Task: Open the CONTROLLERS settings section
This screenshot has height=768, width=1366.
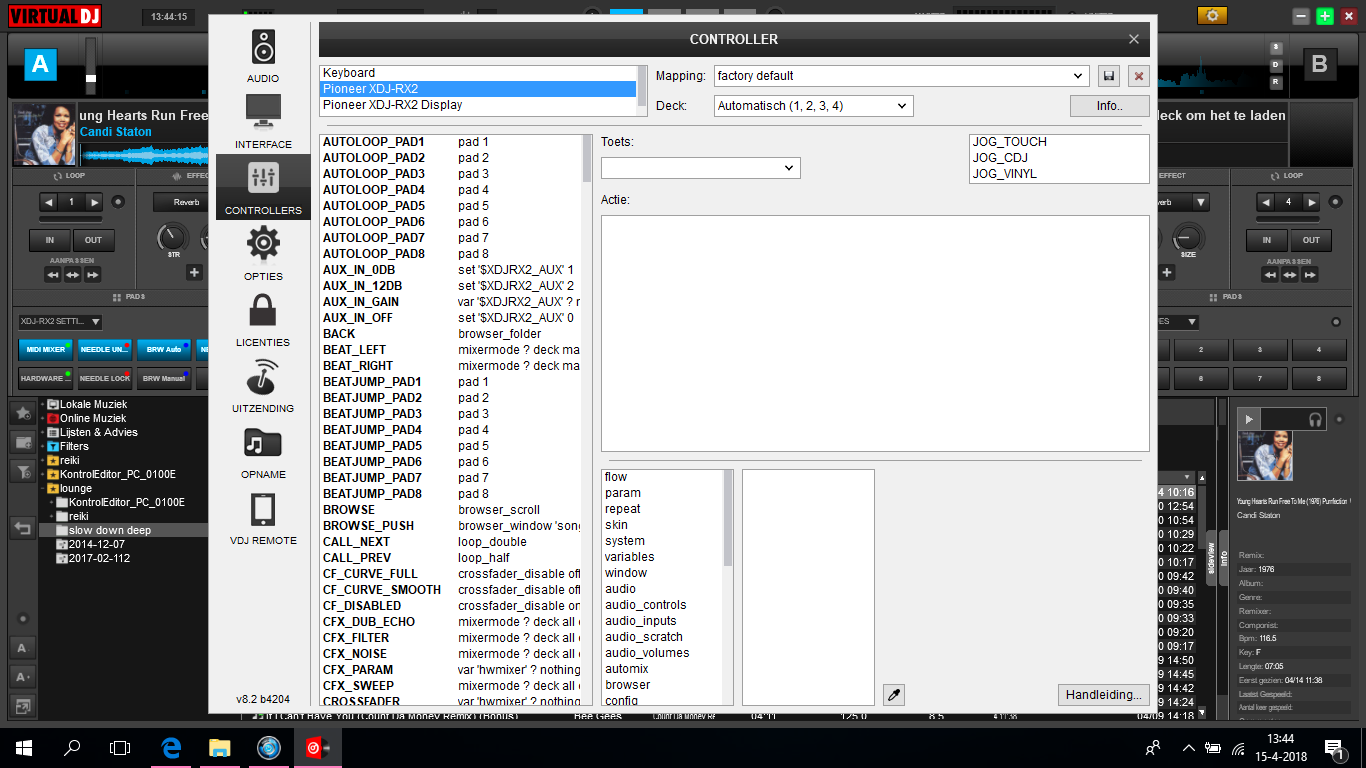Action: coord(263,188)
